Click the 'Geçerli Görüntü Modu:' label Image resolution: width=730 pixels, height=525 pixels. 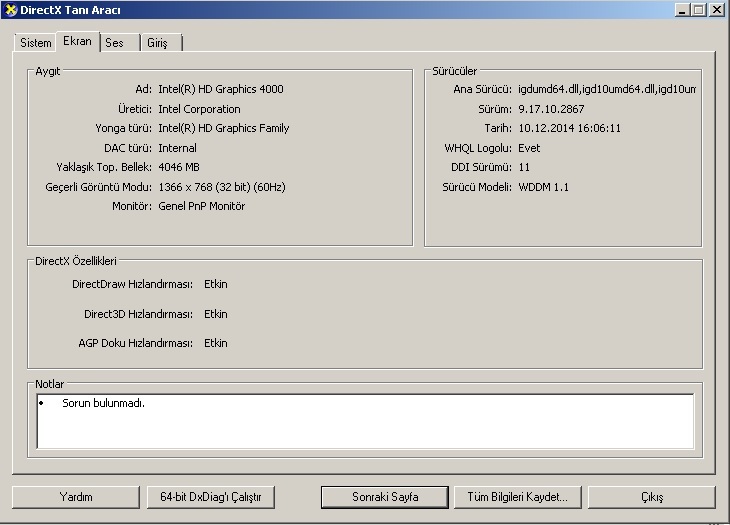tap(98, 187)
